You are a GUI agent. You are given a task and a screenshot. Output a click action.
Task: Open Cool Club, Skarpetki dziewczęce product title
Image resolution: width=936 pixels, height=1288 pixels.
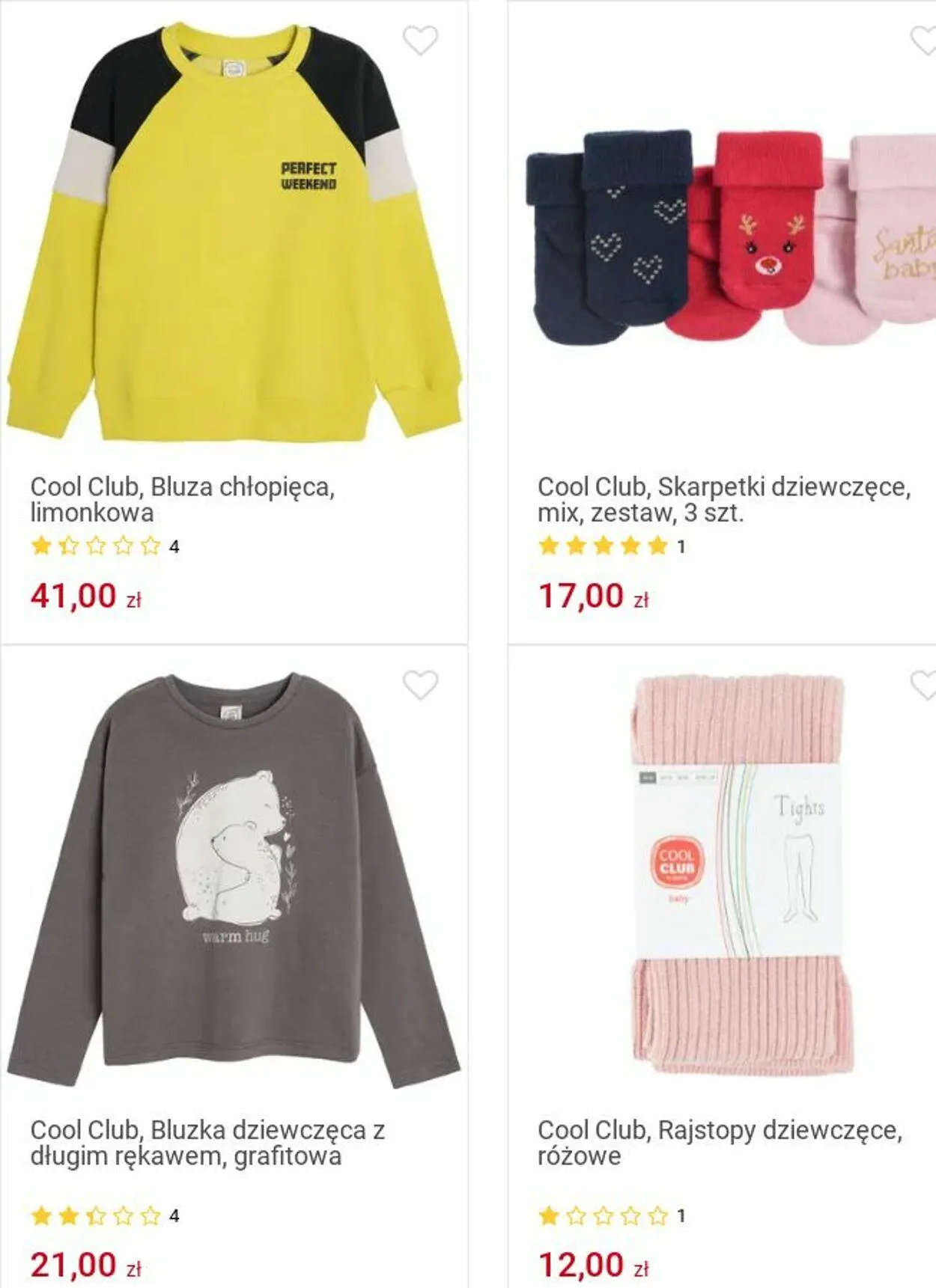(x=724, y=499)
